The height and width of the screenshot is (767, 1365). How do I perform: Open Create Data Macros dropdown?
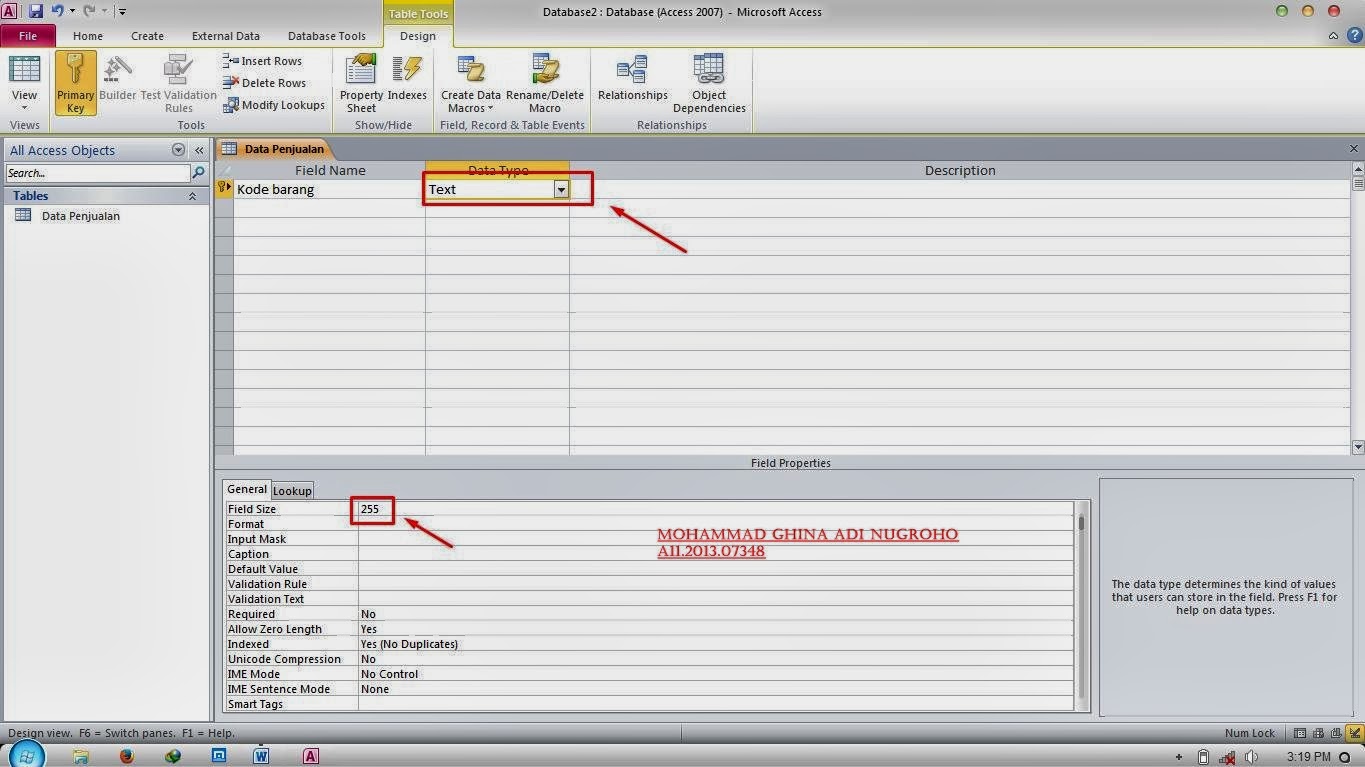(471, 84)
